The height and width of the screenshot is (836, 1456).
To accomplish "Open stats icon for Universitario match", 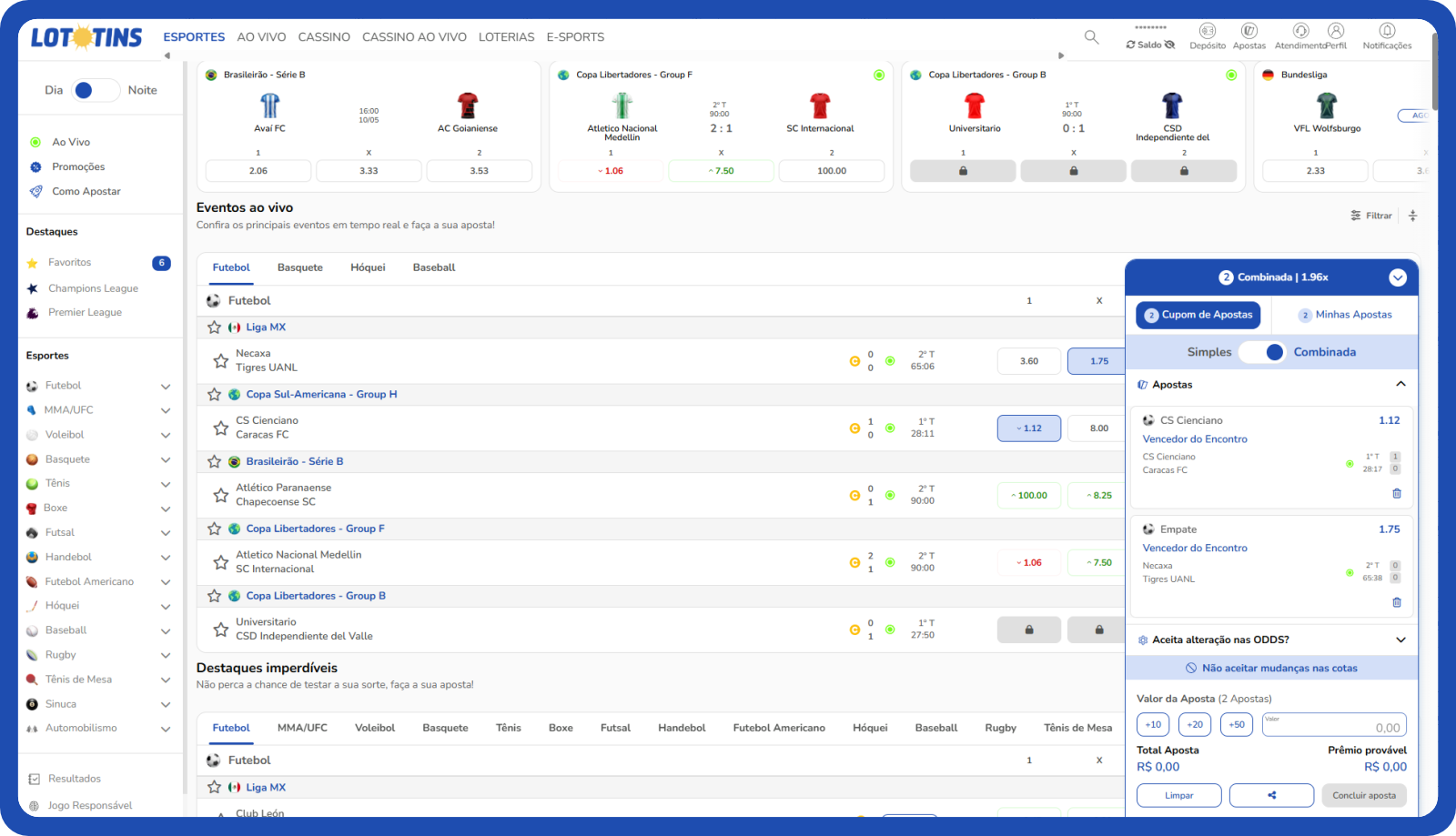I will coord(854,630).
